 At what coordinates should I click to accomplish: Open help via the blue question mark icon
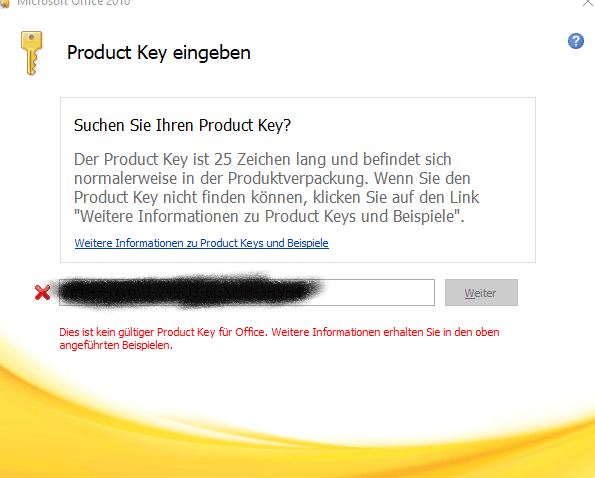point(576,41)
